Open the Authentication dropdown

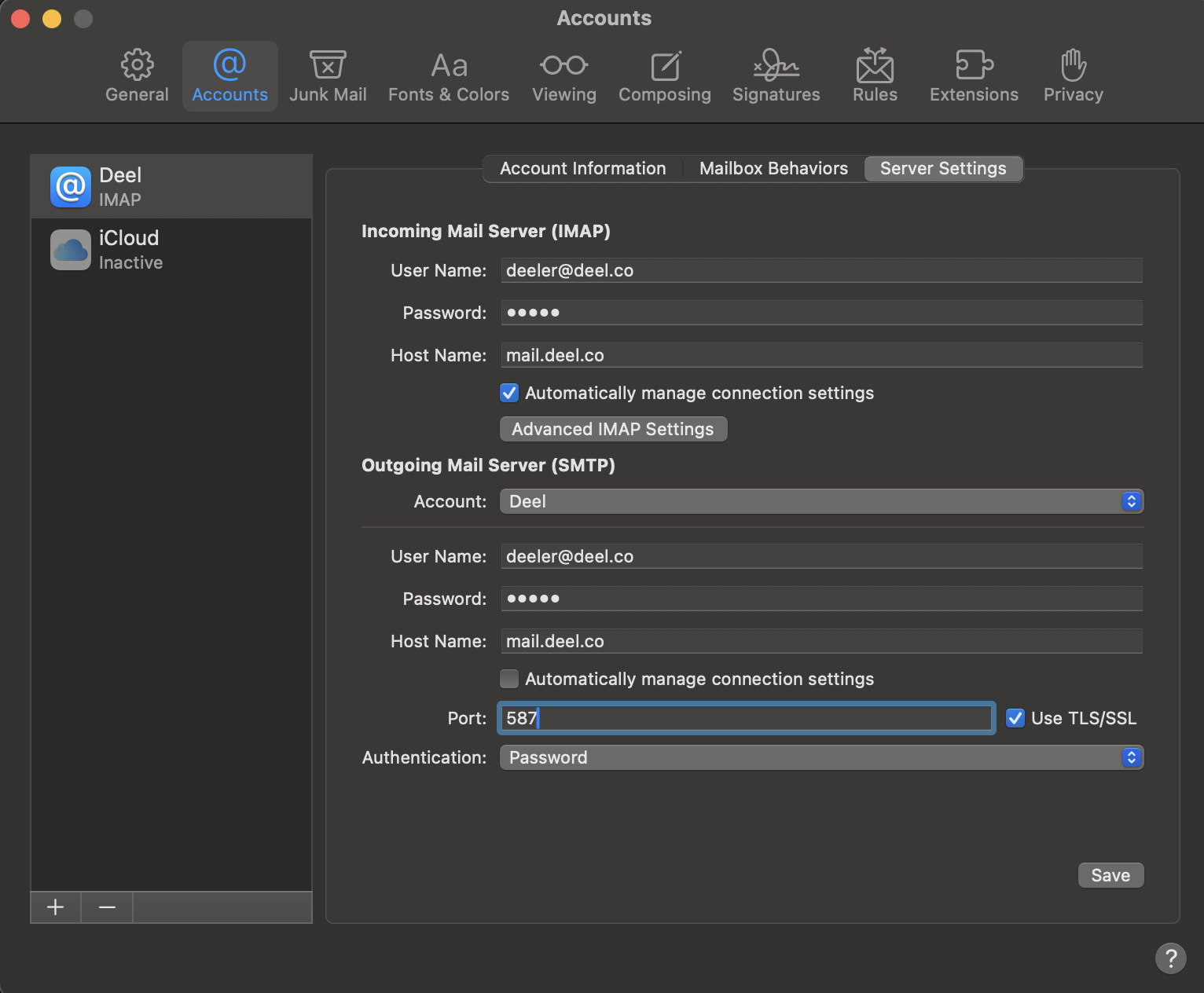tap(821, 757)
